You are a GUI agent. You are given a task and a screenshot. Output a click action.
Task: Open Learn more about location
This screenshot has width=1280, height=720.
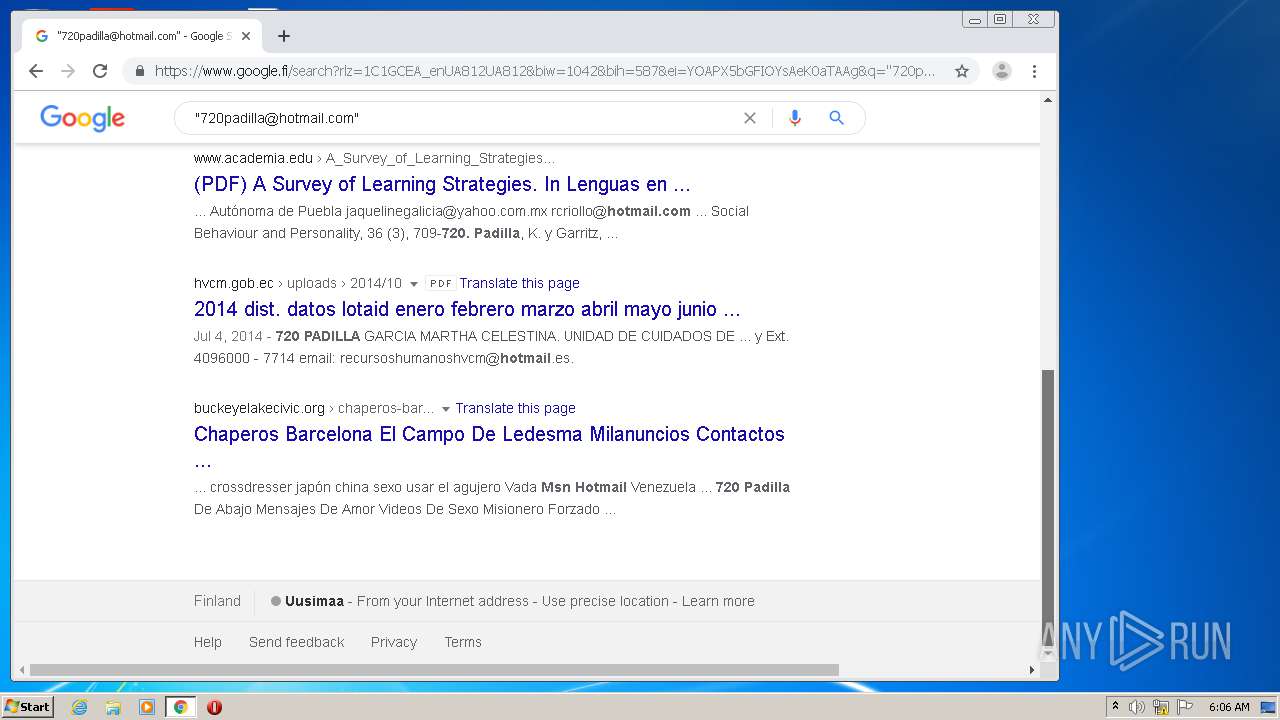tap(718, 601)
